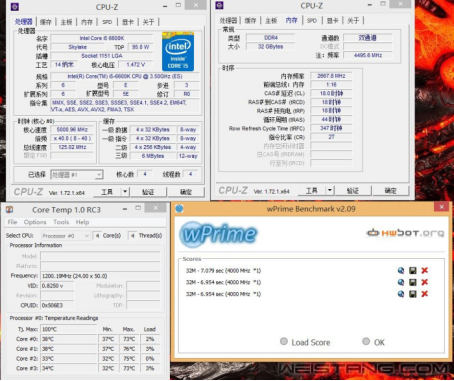Open the Processor #0 dropdown in Core Temp
This screenshot has width=454, height=381.
point(66,236)
